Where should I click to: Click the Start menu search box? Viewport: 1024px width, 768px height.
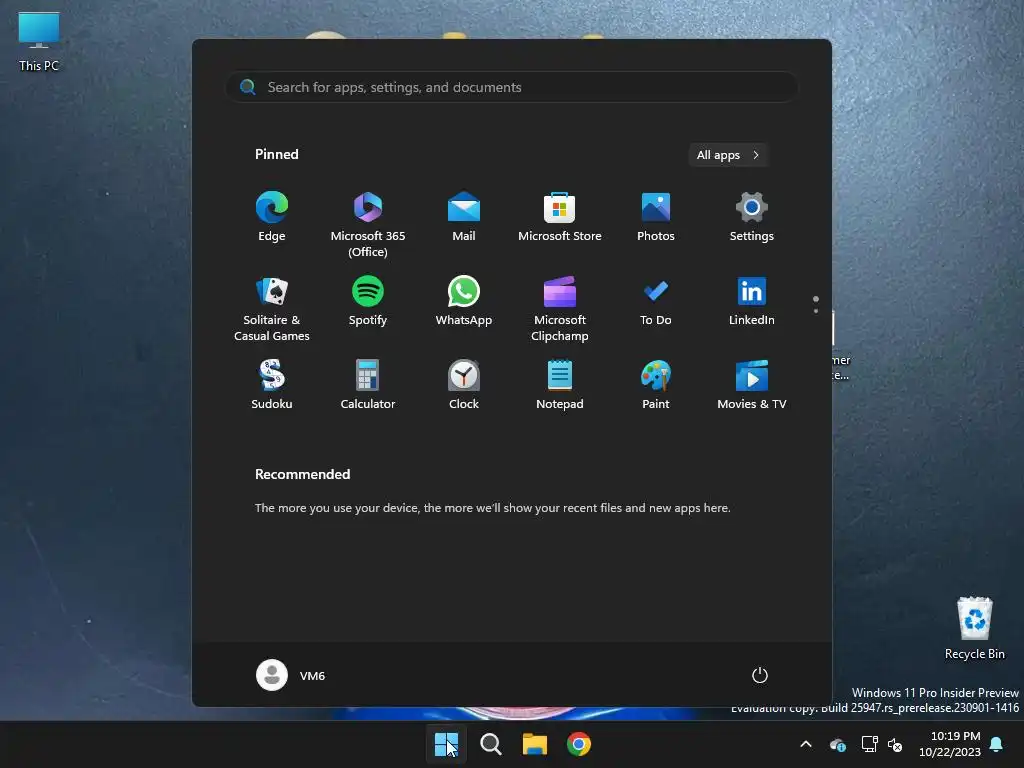(512, 87)
